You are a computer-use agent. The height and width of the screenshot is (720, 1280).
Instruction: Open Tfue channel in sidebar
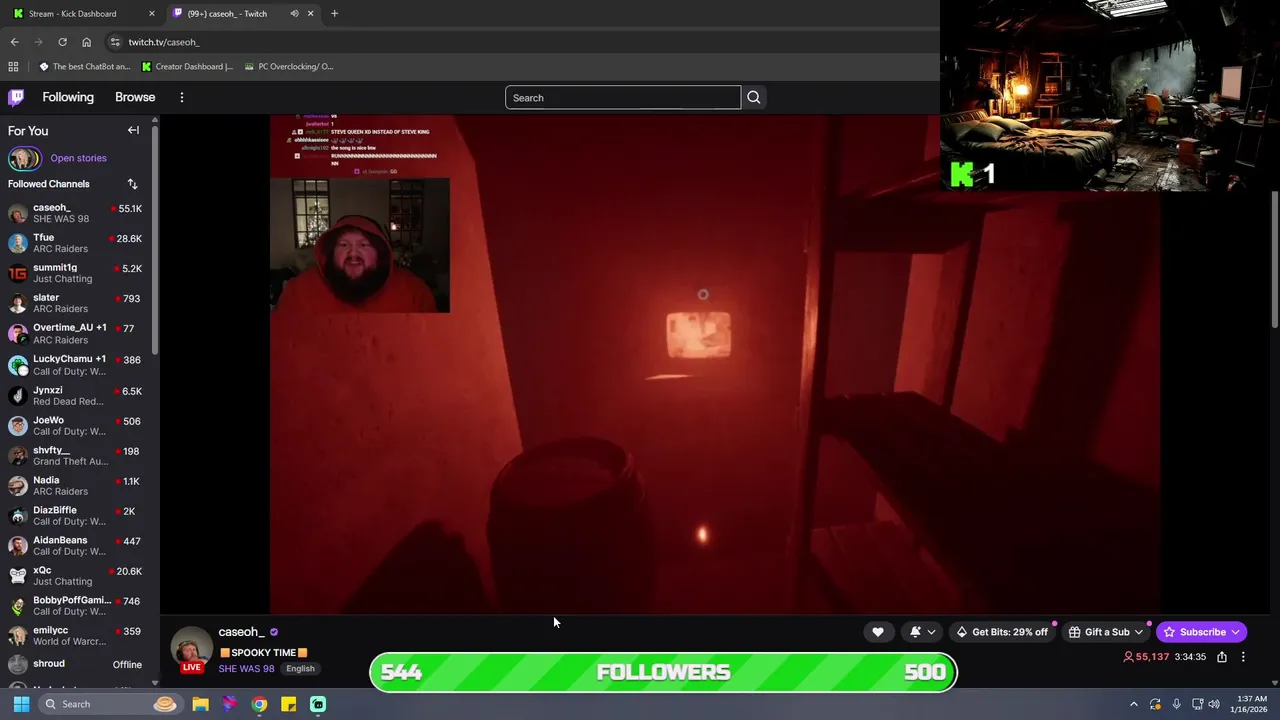(76, 243)
